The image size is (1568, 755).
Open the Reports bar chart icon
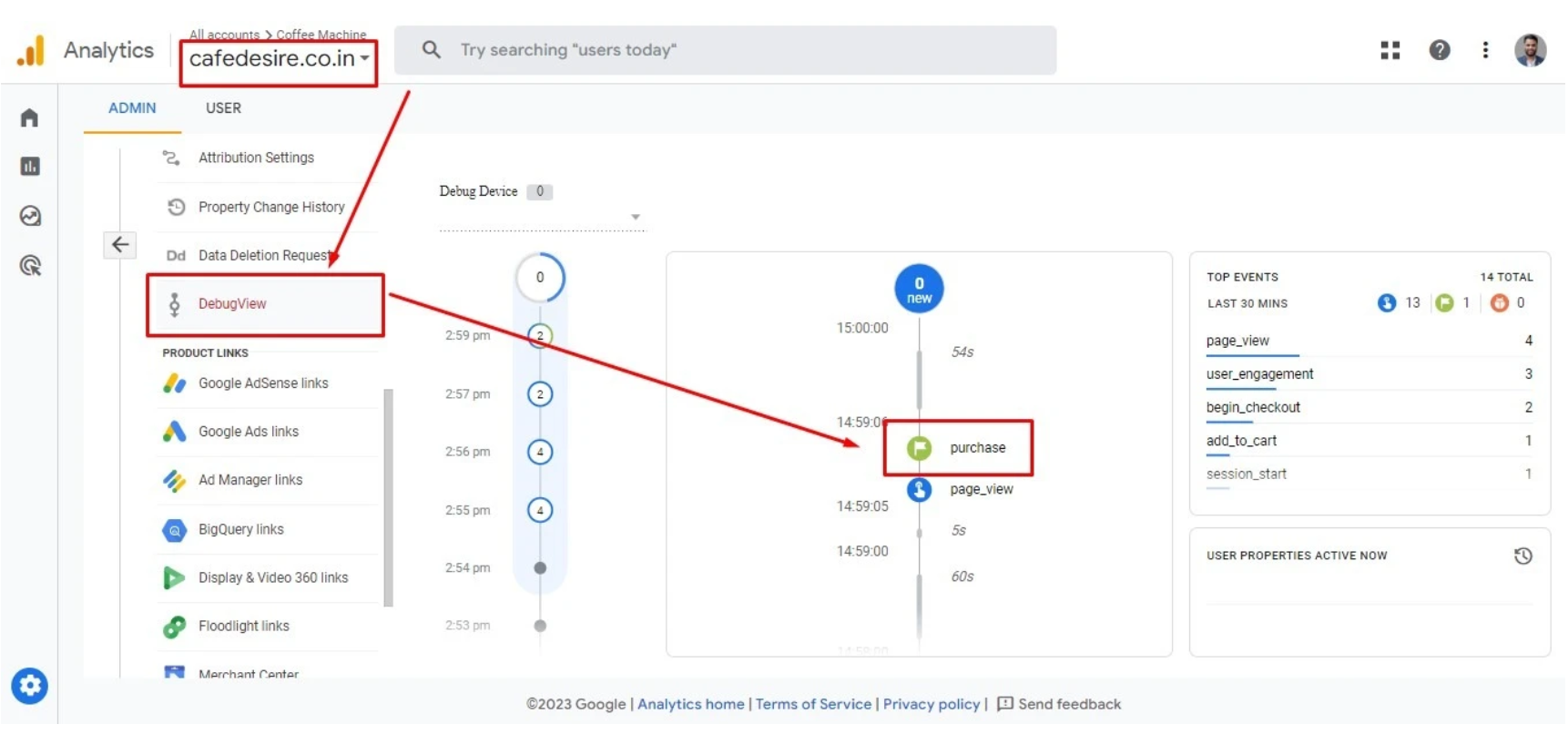pos(29,167)
